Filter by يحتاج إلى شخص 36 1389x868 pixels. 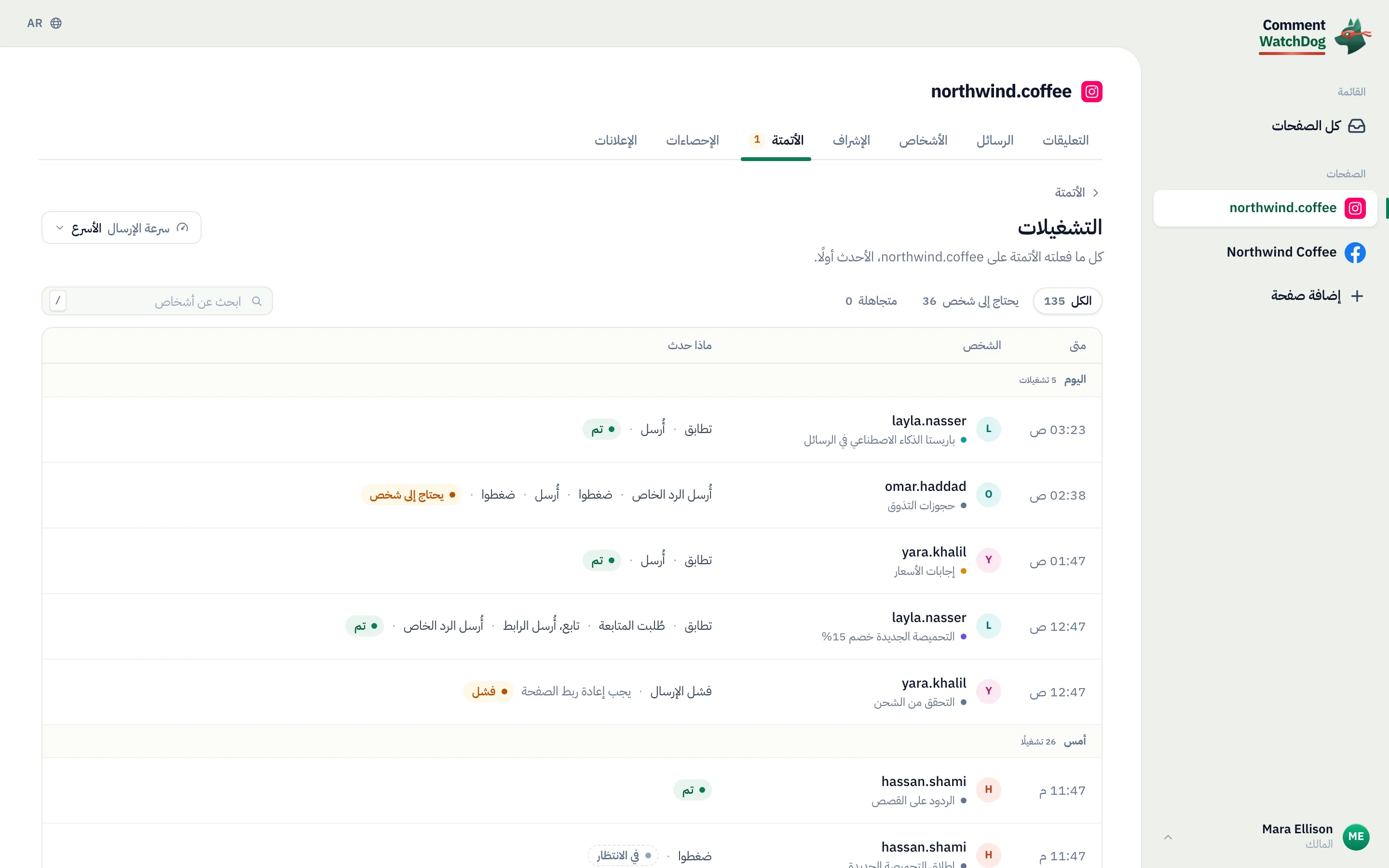970,301
